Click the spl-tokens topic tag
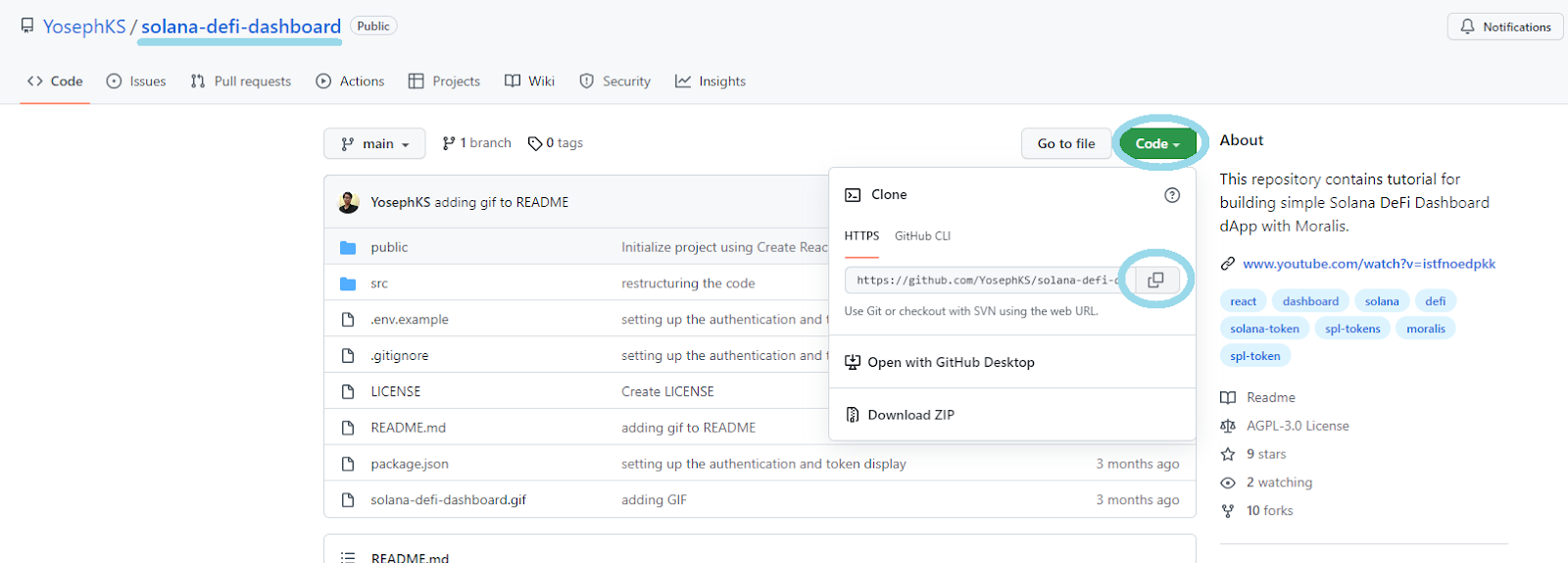 (1352, 329)
